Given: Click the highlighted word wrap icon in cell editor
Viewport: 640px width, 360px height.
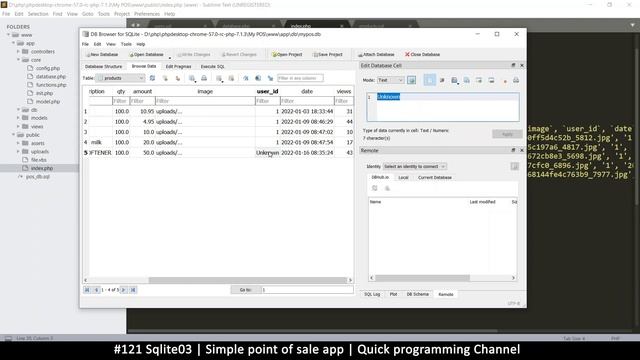Looking at the screenshot, I should point(429,80).
